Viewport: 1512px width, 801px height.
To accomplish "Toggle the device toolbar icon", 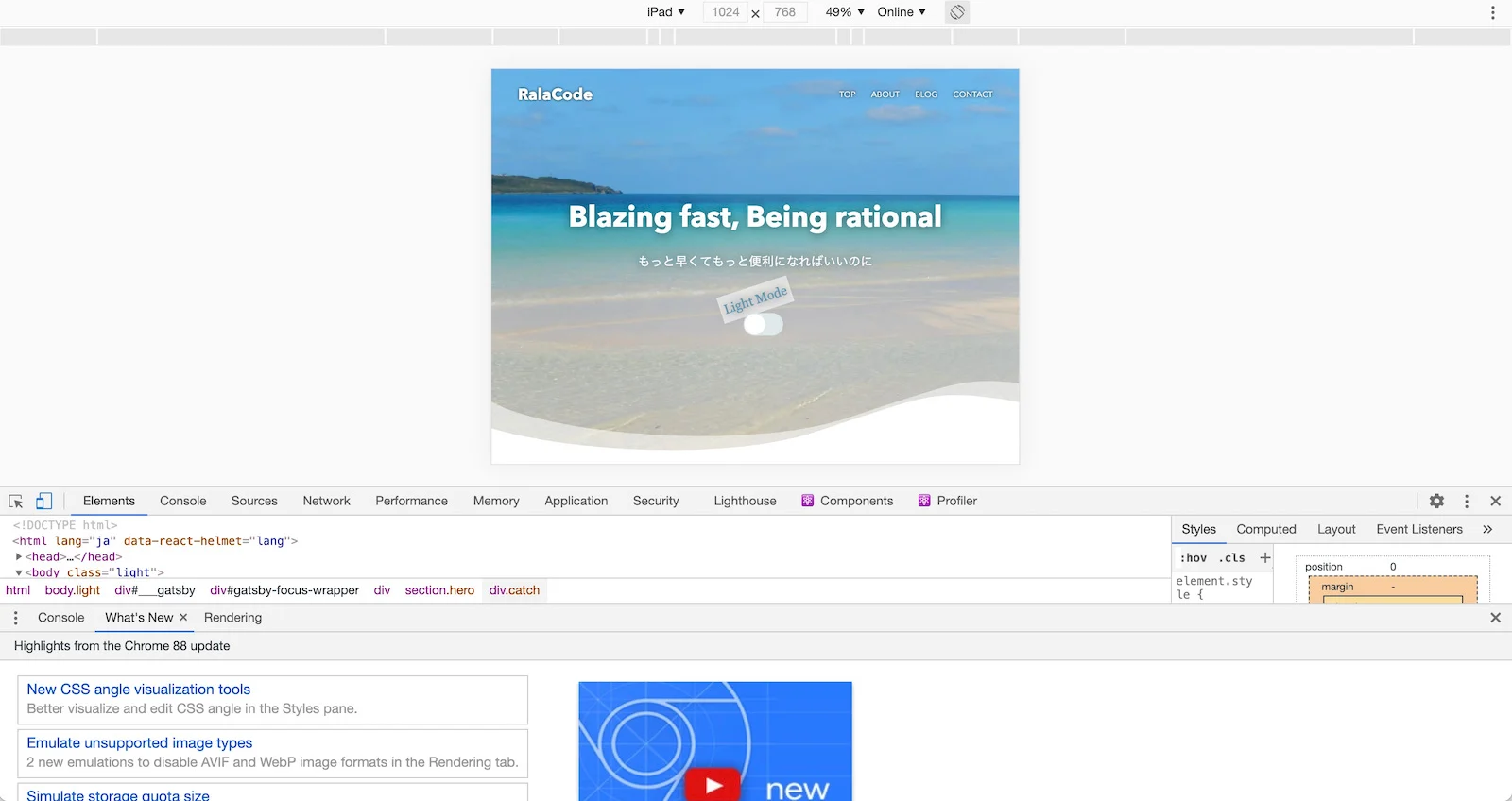I will coord(44,502).
